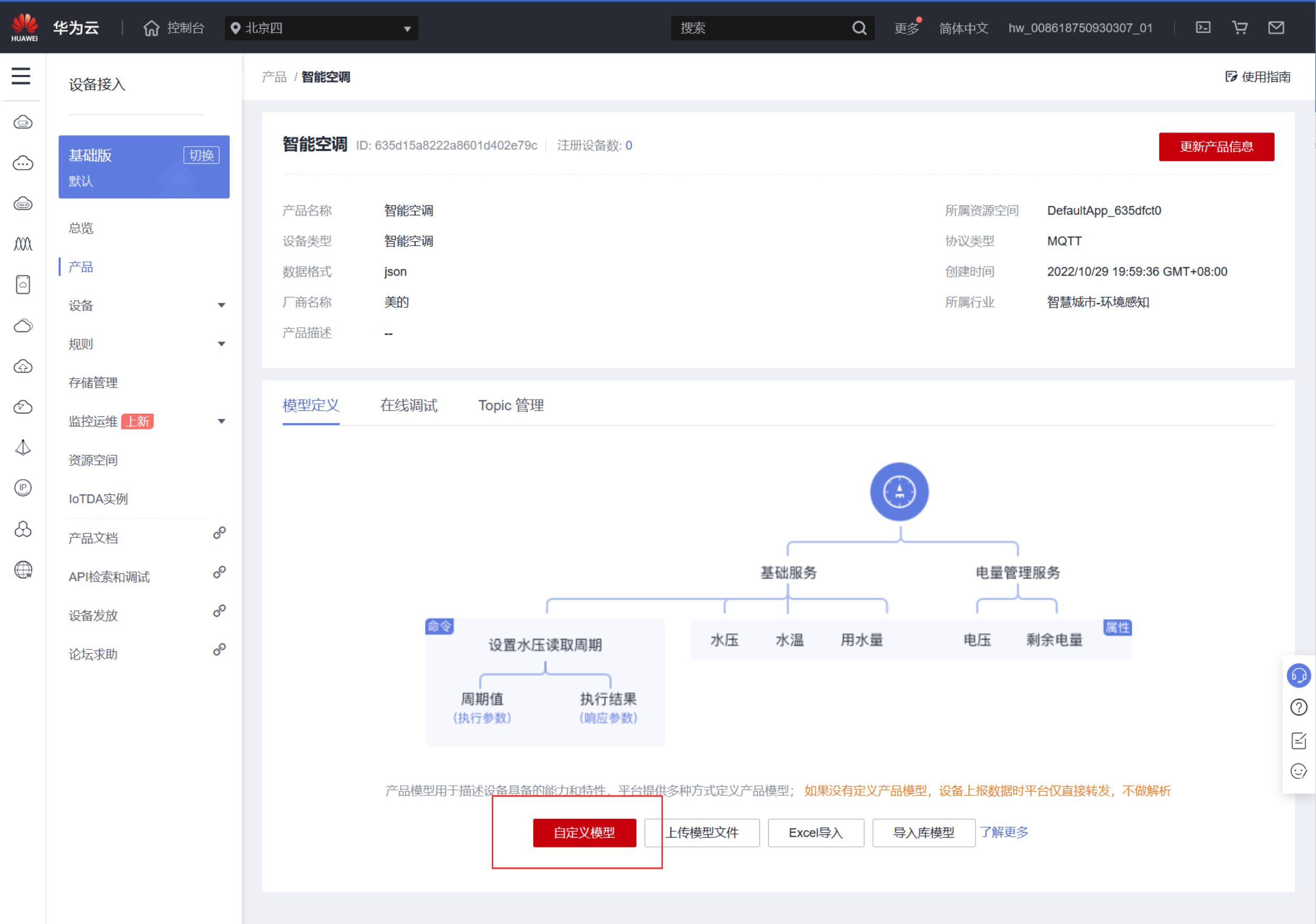Click the search magnifier icon
The image size is (1316, 924).
(x=859, y=28)
